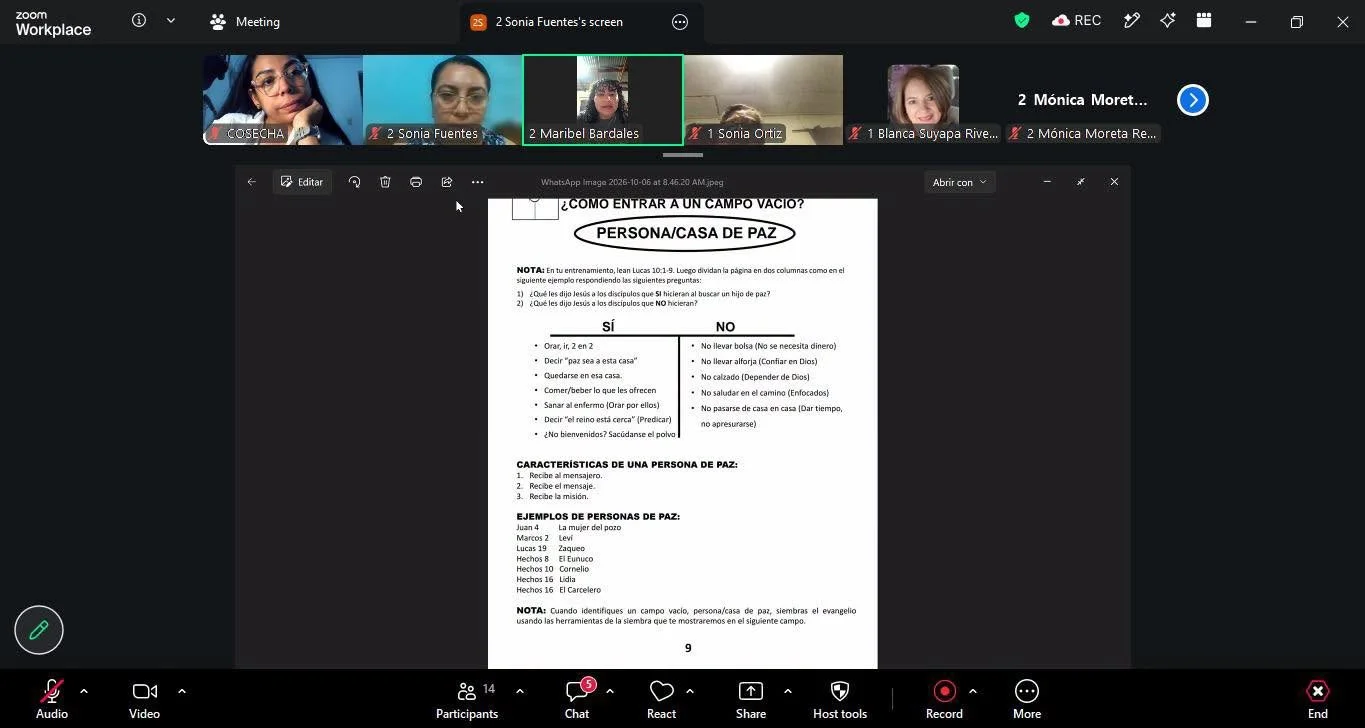The image size is (1365, 728).
Task: Expand record options arrow
Action: 973,691
